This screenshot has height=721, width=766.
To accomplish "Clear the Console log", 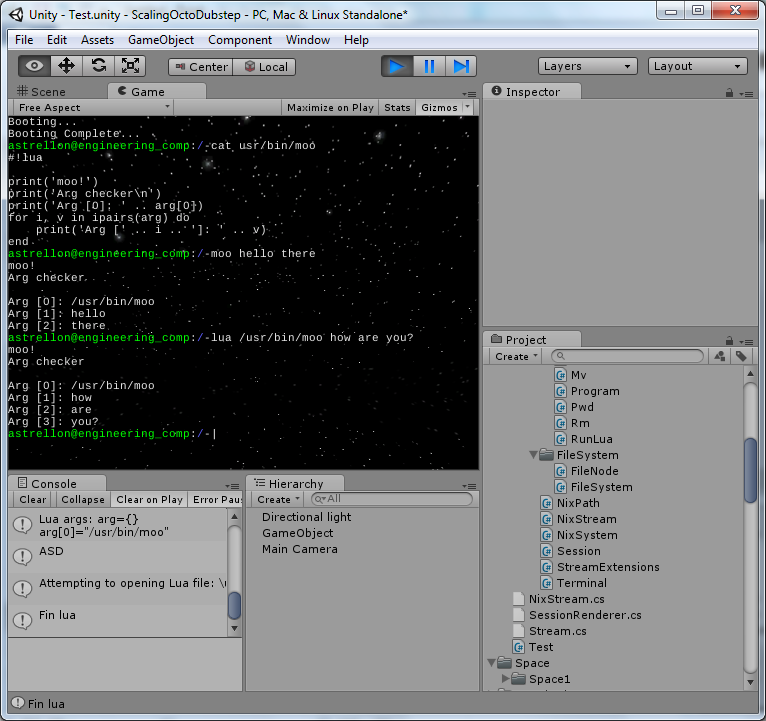I will tap(33, 500).
